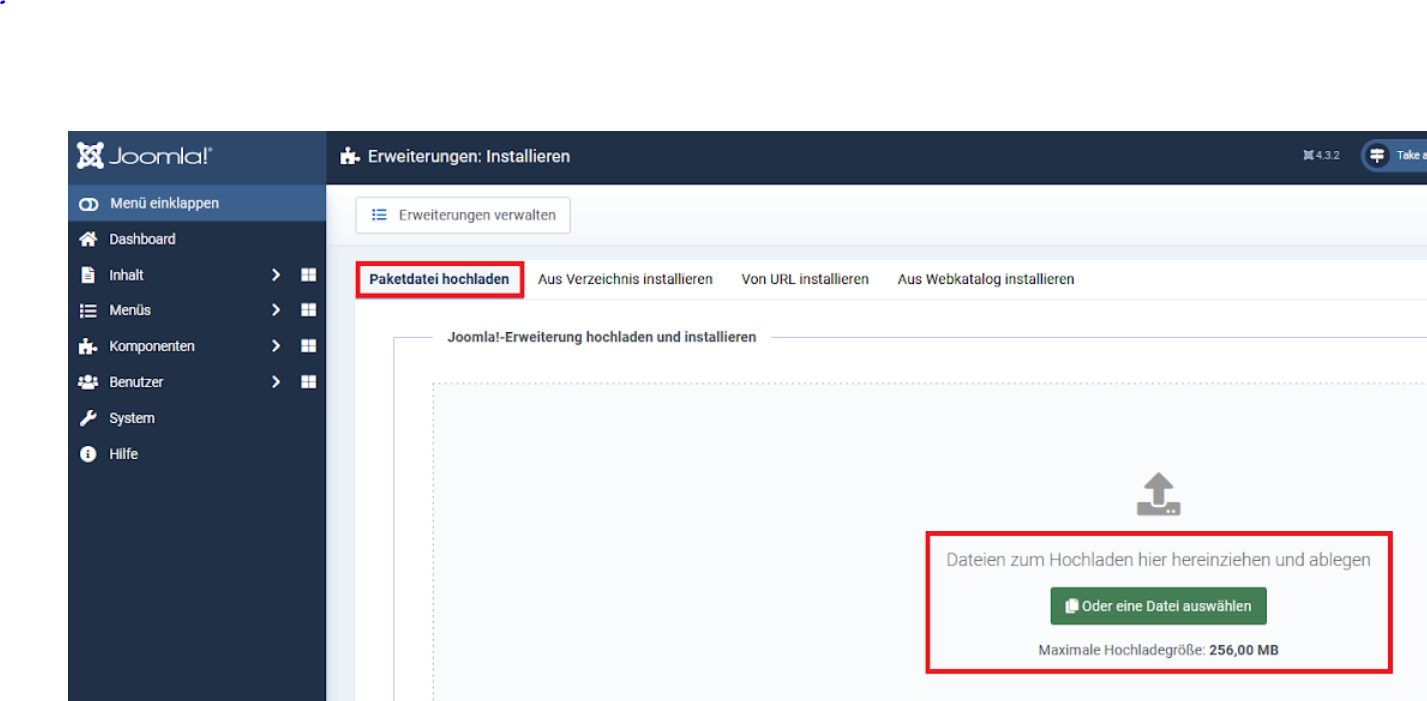Click Oder eine Datei auswählen button
The height and width of the screenshot is (701, 1427).
(x=1158, y=606)
